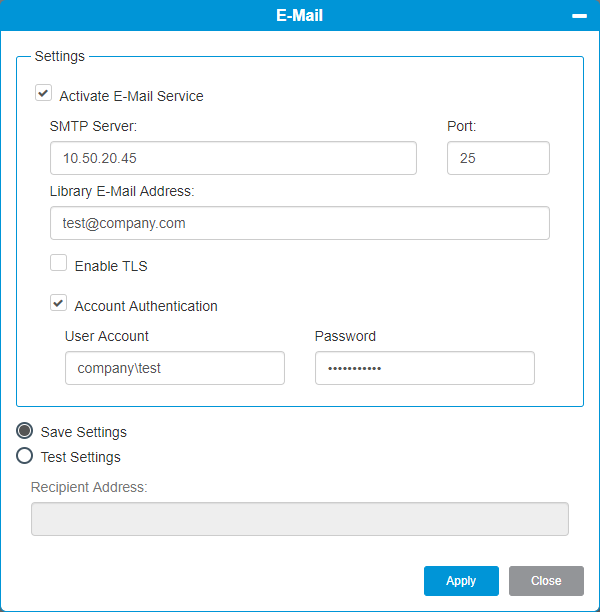Click into the Port number field
Image resolution: width=600 pixels, height=612 pixels.
499,158
